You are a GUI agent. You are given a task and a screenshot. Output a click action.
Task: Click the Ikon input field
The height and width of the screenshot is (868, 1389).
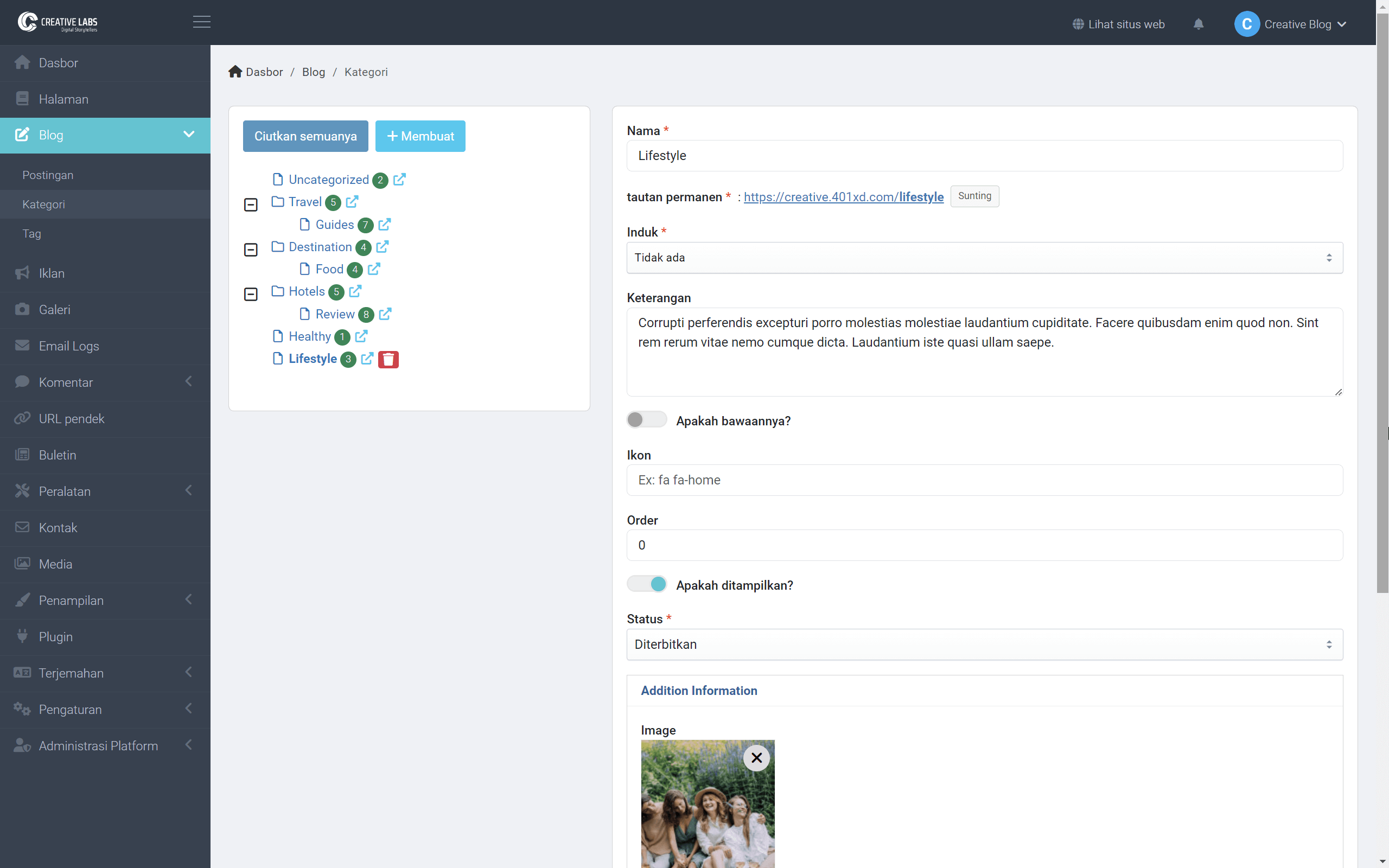[984, 480]
